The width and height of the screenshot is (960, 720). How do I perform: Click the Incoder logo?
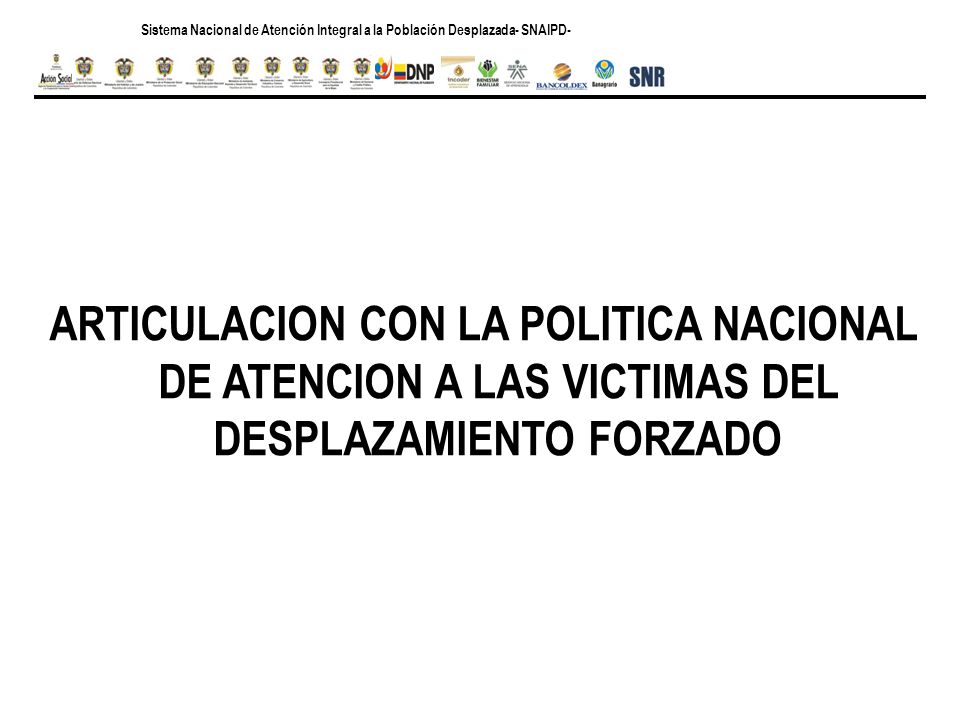pyautogui.click(x=458, y=73)
